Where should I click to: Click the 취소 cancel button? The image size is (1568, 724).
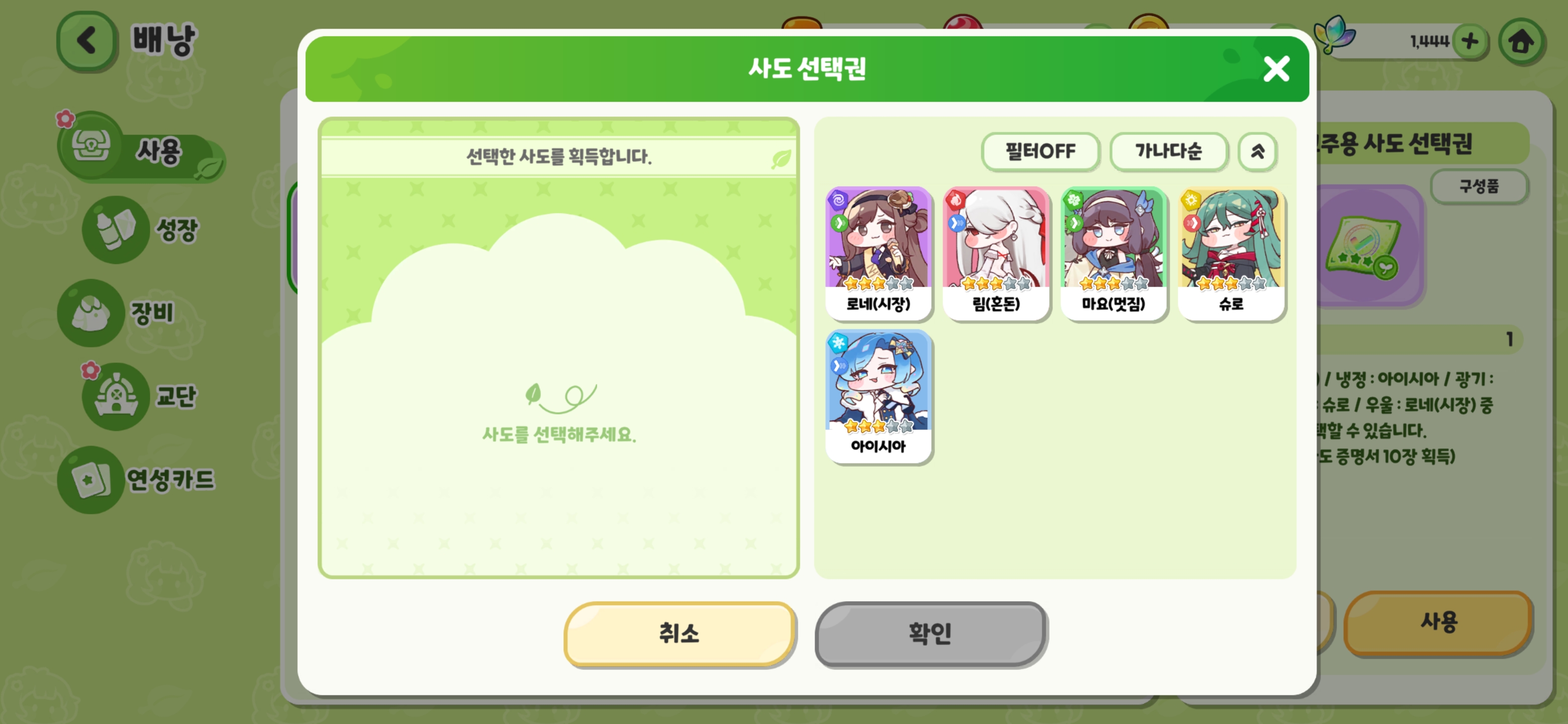coord(679,633)
